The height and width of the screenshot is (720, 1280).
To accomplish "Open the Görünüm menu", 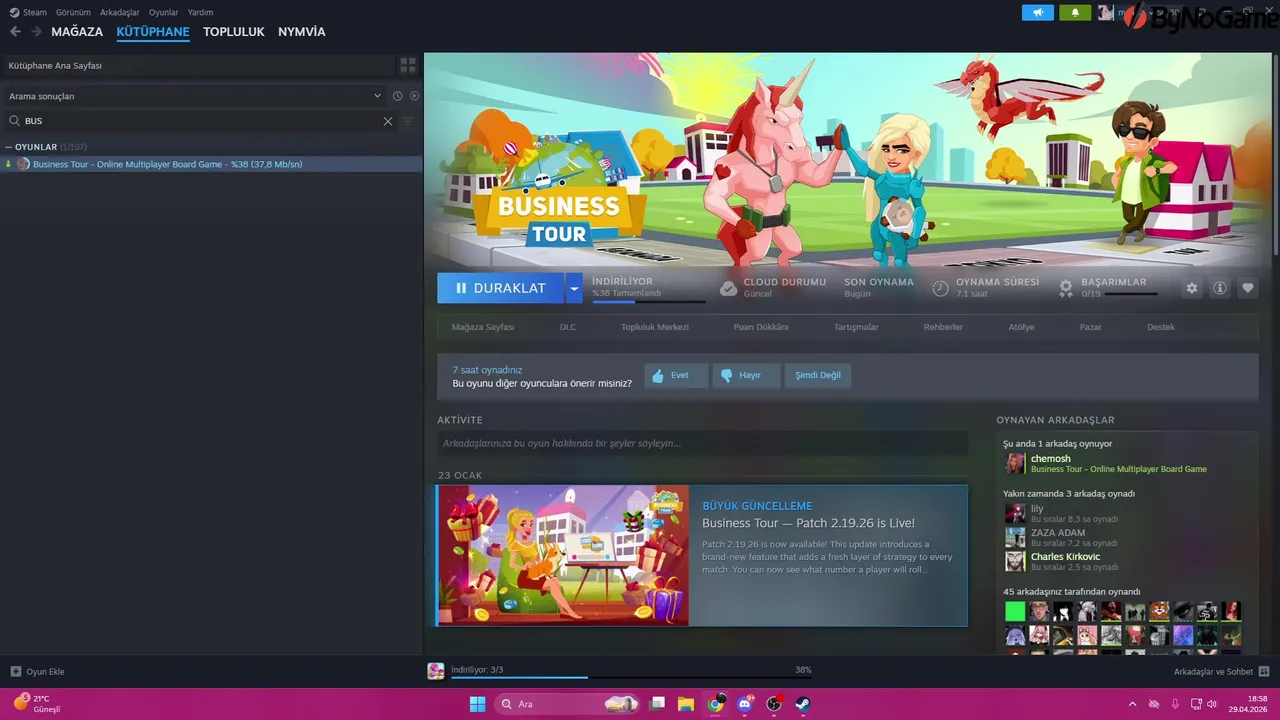I will (x=73, y=12).
